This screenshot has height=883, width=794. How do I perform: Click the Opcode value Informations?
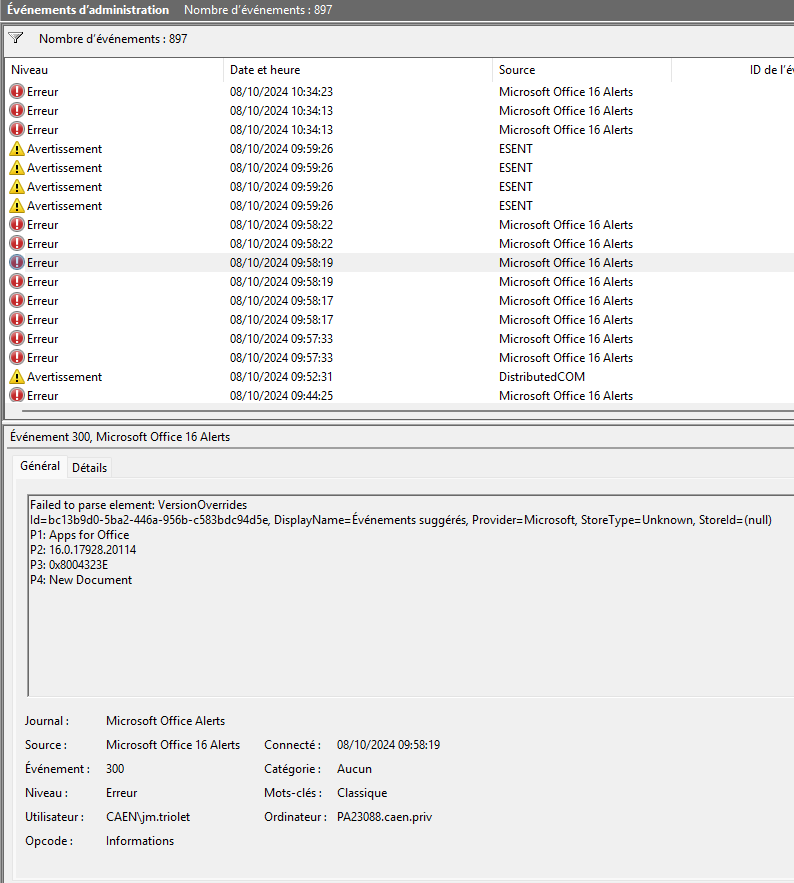(x=140, y=841)
